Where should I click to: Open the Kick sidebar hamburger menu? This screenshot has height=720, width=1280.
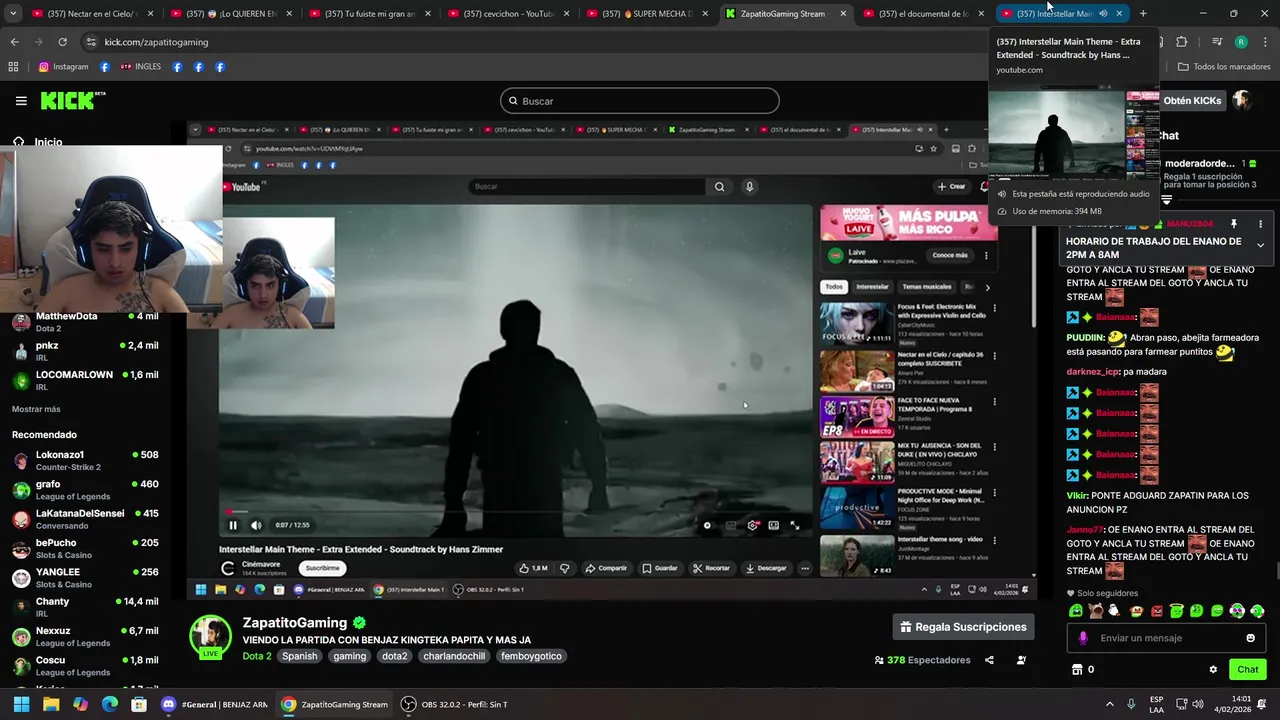click(21, 100)
